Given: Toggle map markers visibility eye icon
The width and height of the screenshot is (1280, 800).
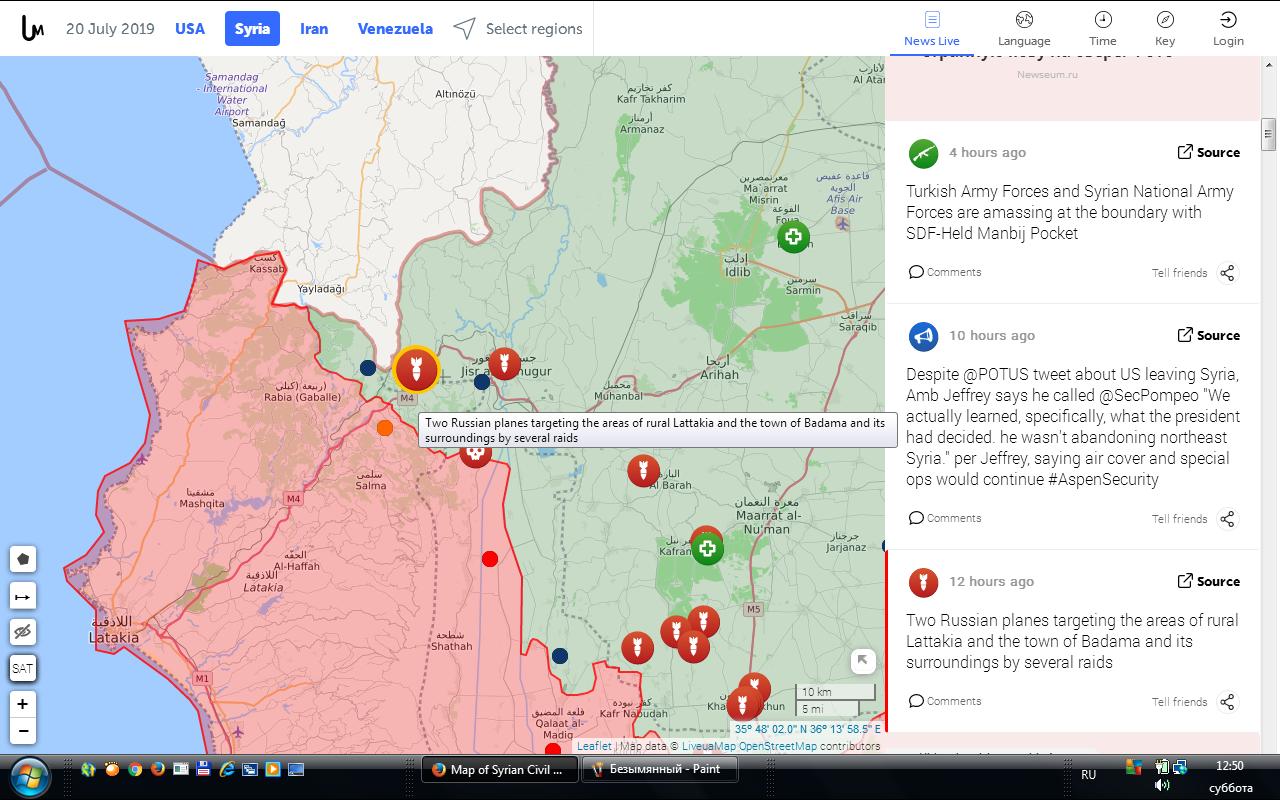Looking at the screenshot, I should click(23, 632).
